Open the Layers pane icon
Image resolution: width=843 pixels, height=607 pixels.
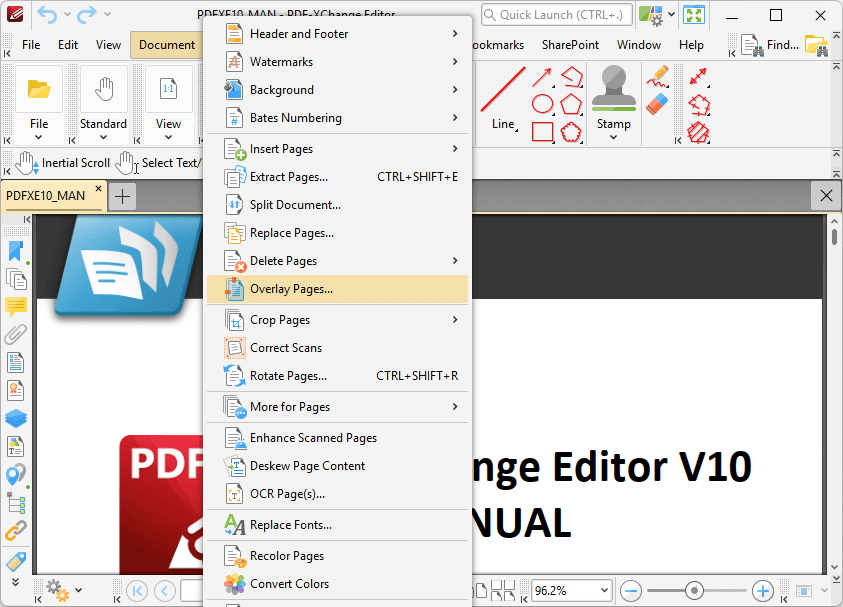pos(16,418)
